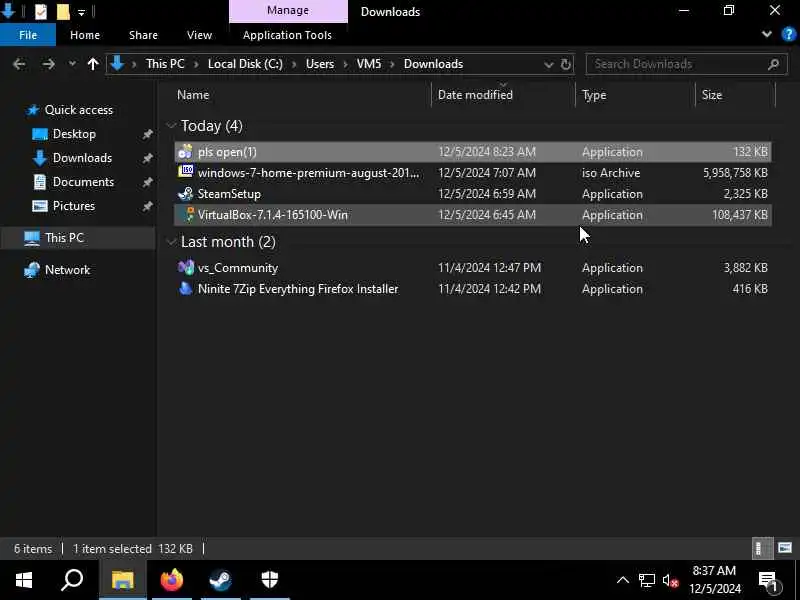The height and width of the screenshot is (600, 800).
Task: Expand the address bar history dropdown
Action: 548,65
